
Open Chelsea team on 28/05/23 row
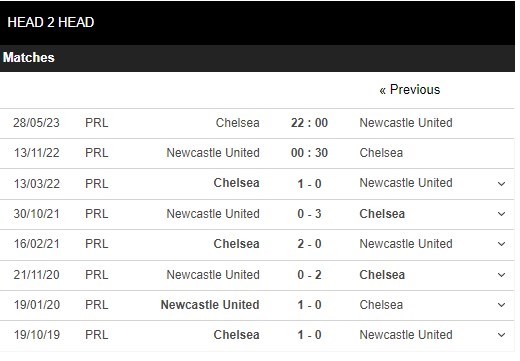click(237, 123)
